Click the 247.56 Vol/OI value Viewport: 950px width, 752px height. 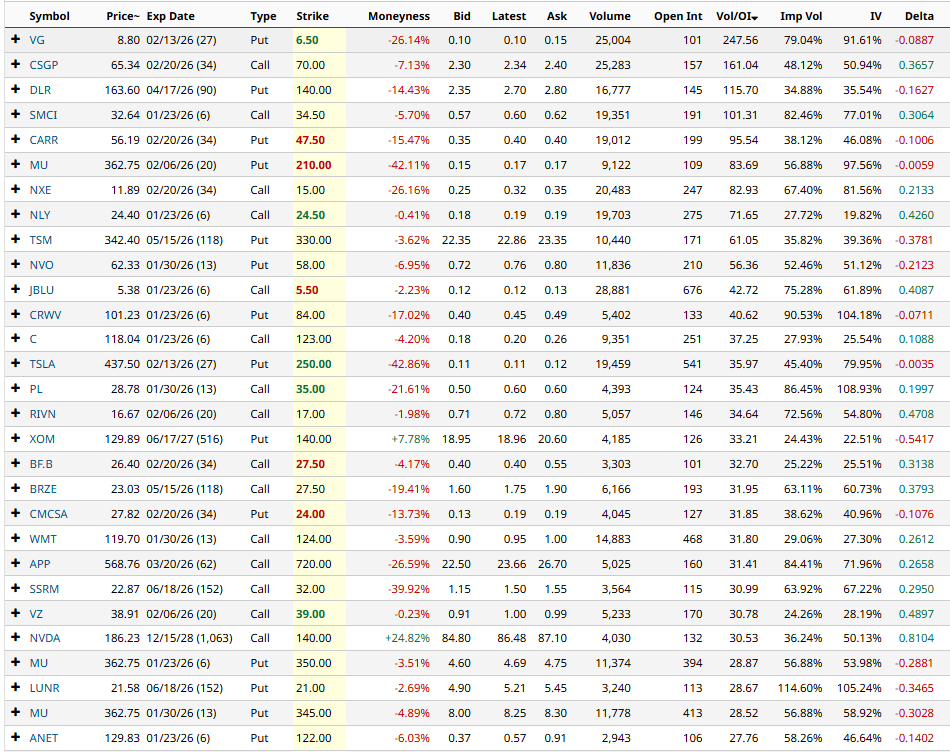coord(740,40)
